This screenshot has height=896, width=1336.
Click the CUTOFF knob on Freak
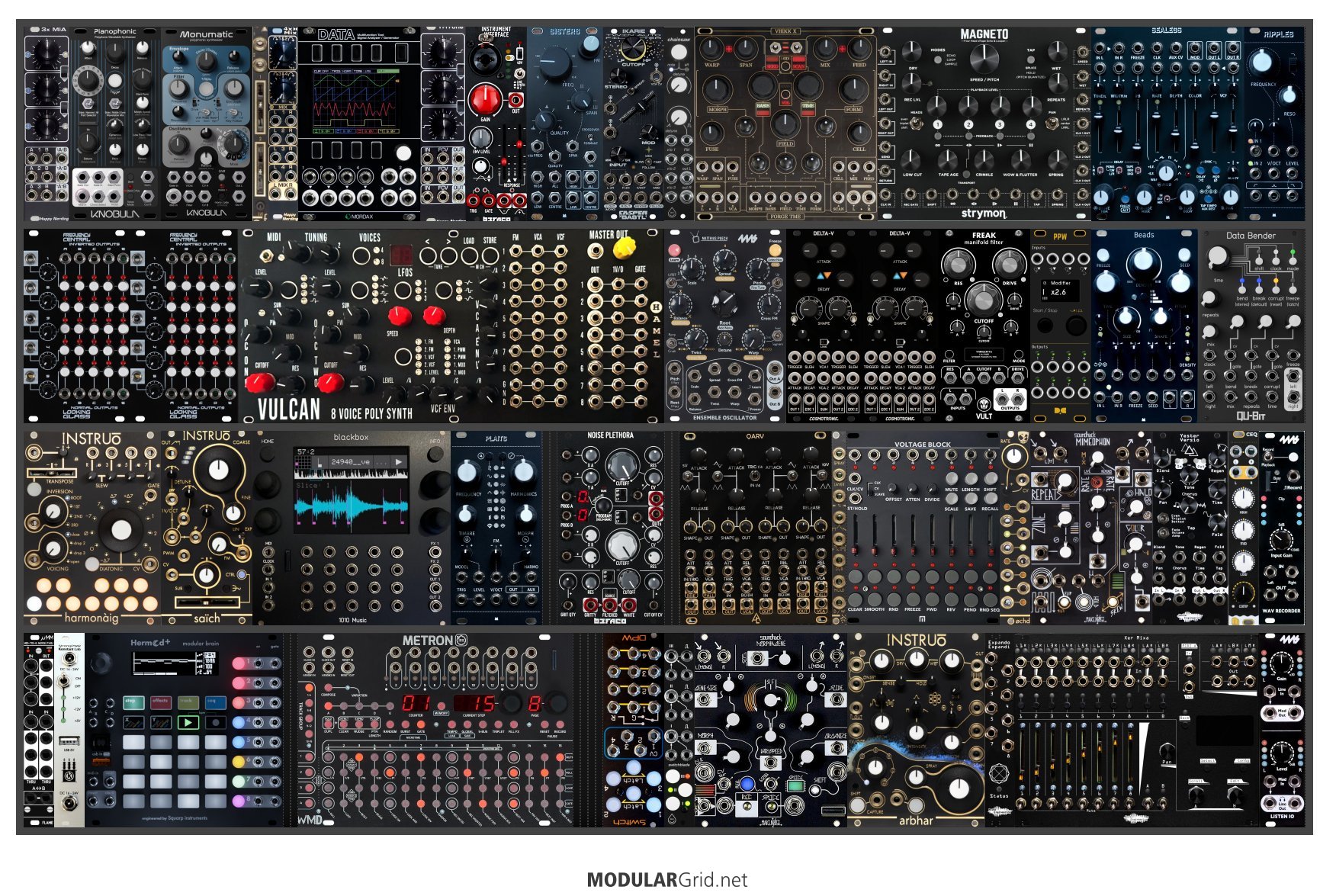[x=984, y=298]
